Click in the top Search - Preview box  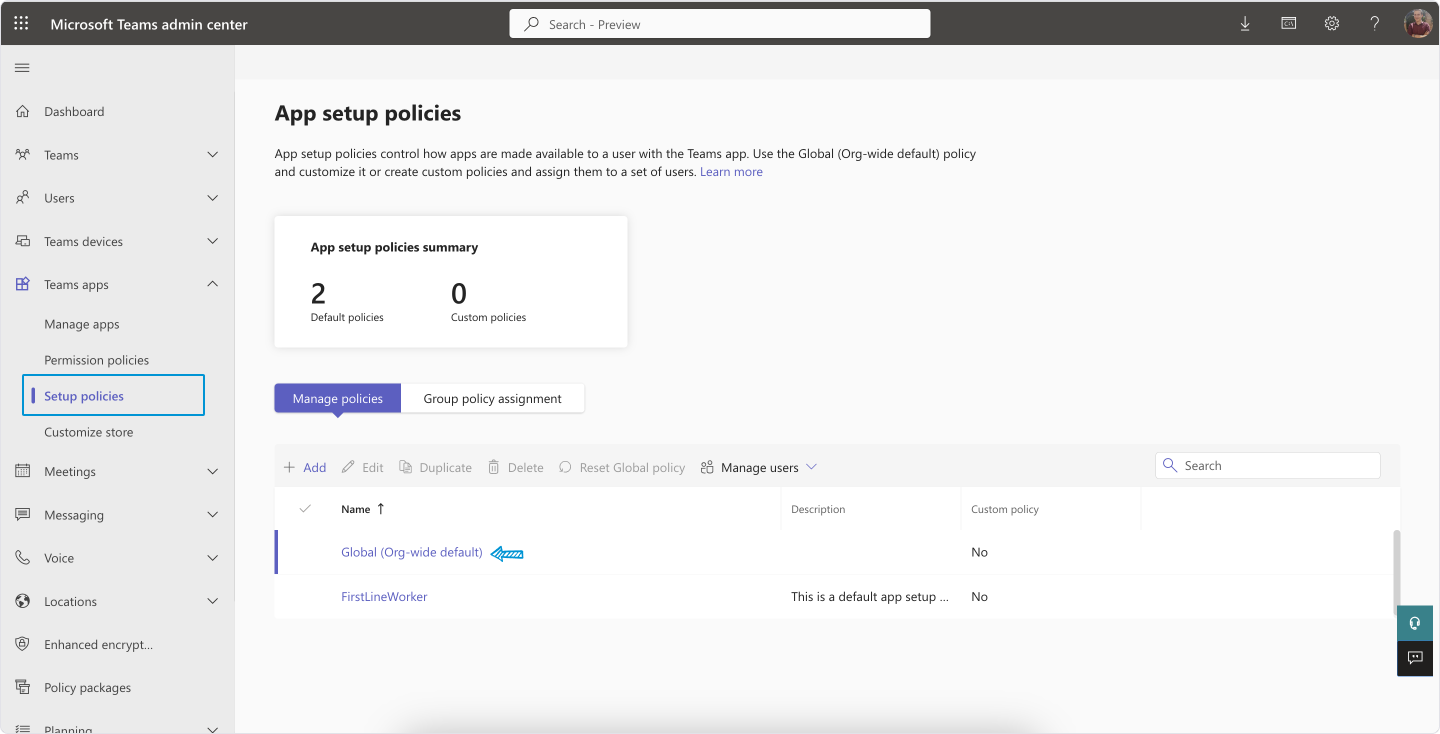pyautogui.click(x=720, y=24)
